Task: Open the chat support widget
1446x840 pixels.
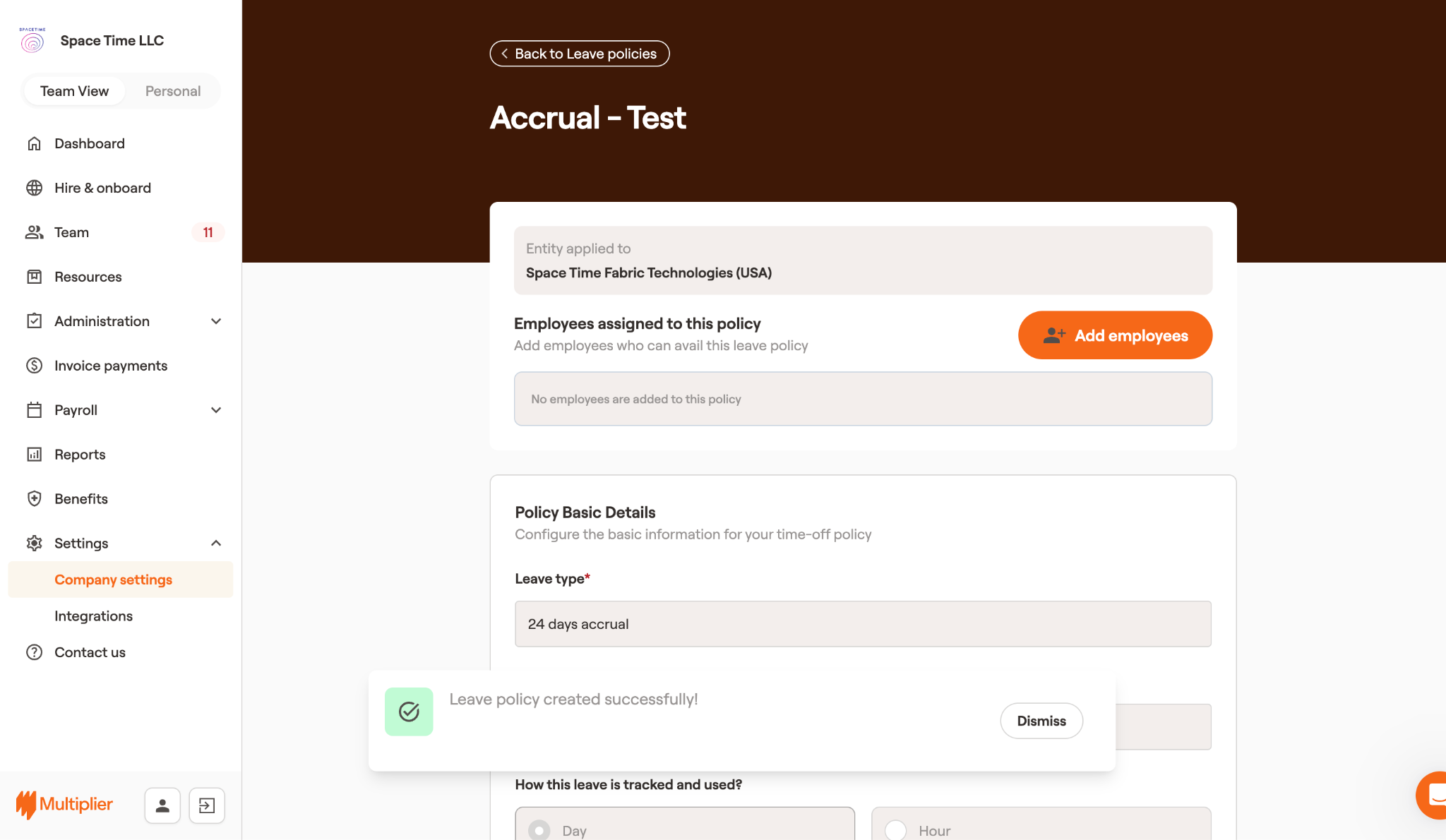Action: pos(1433,796)
